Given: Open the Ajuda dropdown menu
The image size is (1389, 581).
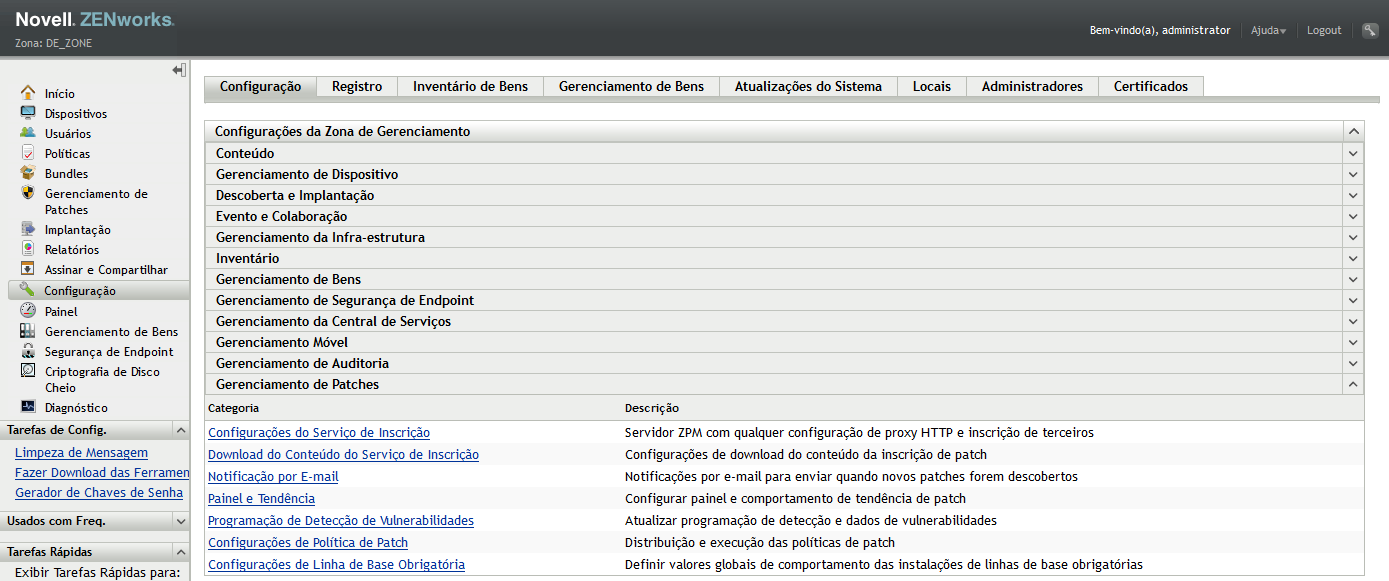Looking at the screenshot, I should click(x=1268, y=30).
